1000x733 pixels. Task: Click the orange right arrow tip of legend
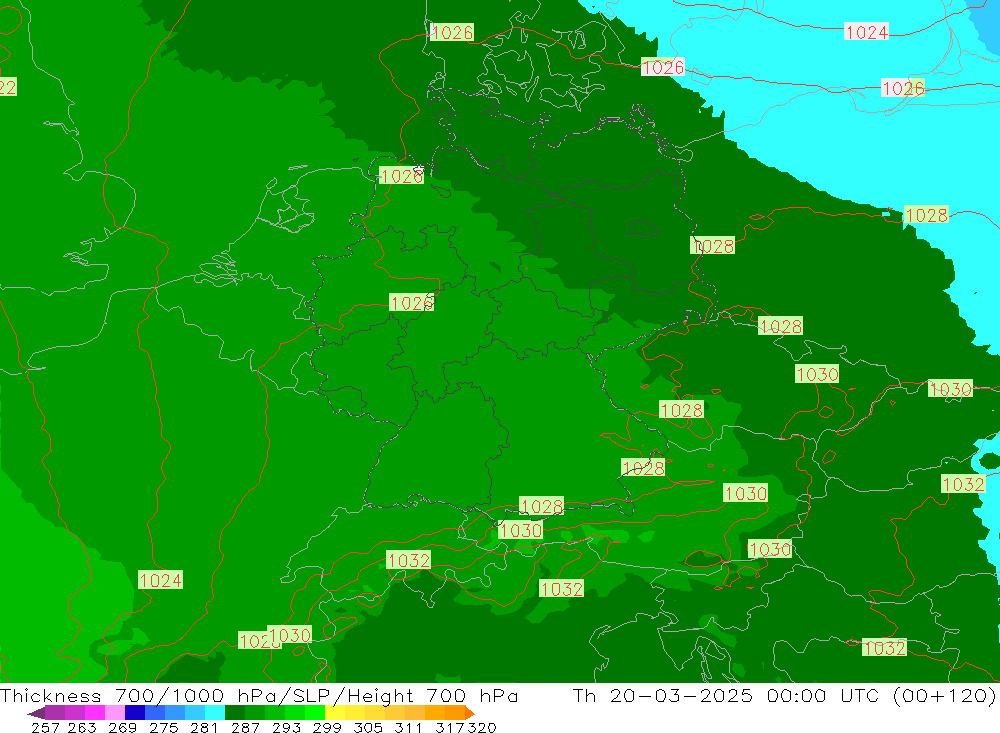point(469,713)
